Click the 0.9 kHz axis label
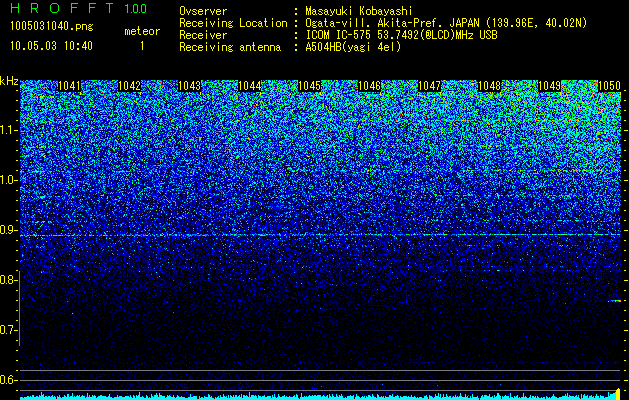 click(7, 230)
